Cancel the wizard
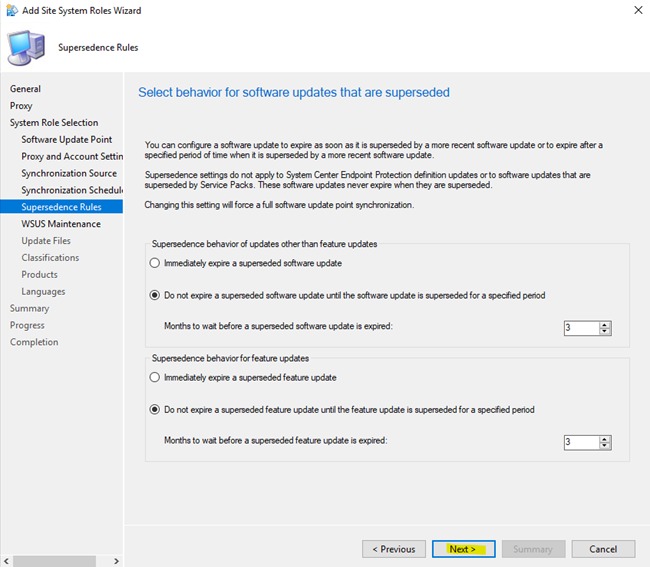The image size is (650, 567). pyautogui.click(x=603, y=549)
